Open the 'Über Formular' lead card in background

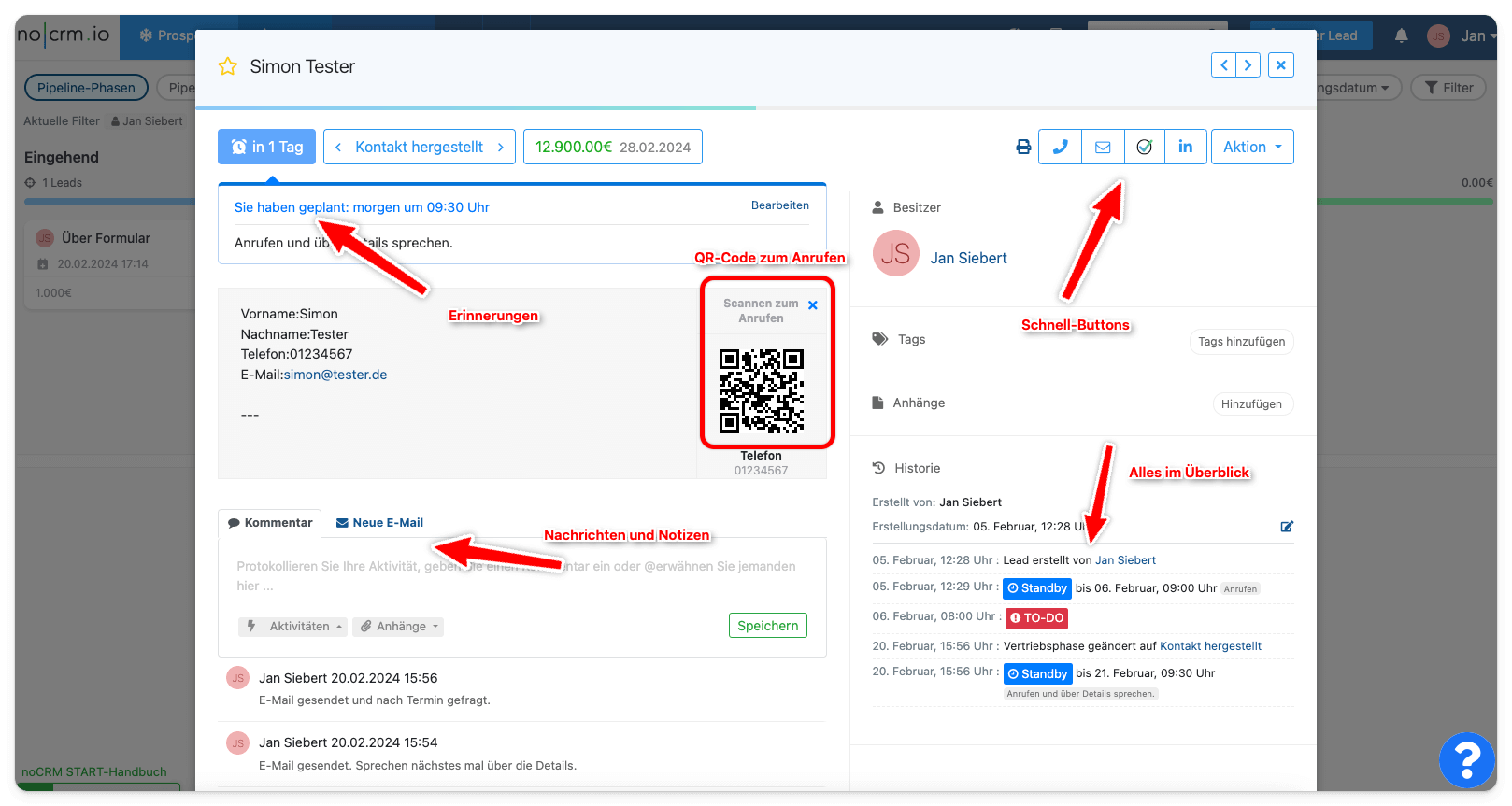pyautogui.click(x=108, y=265)
